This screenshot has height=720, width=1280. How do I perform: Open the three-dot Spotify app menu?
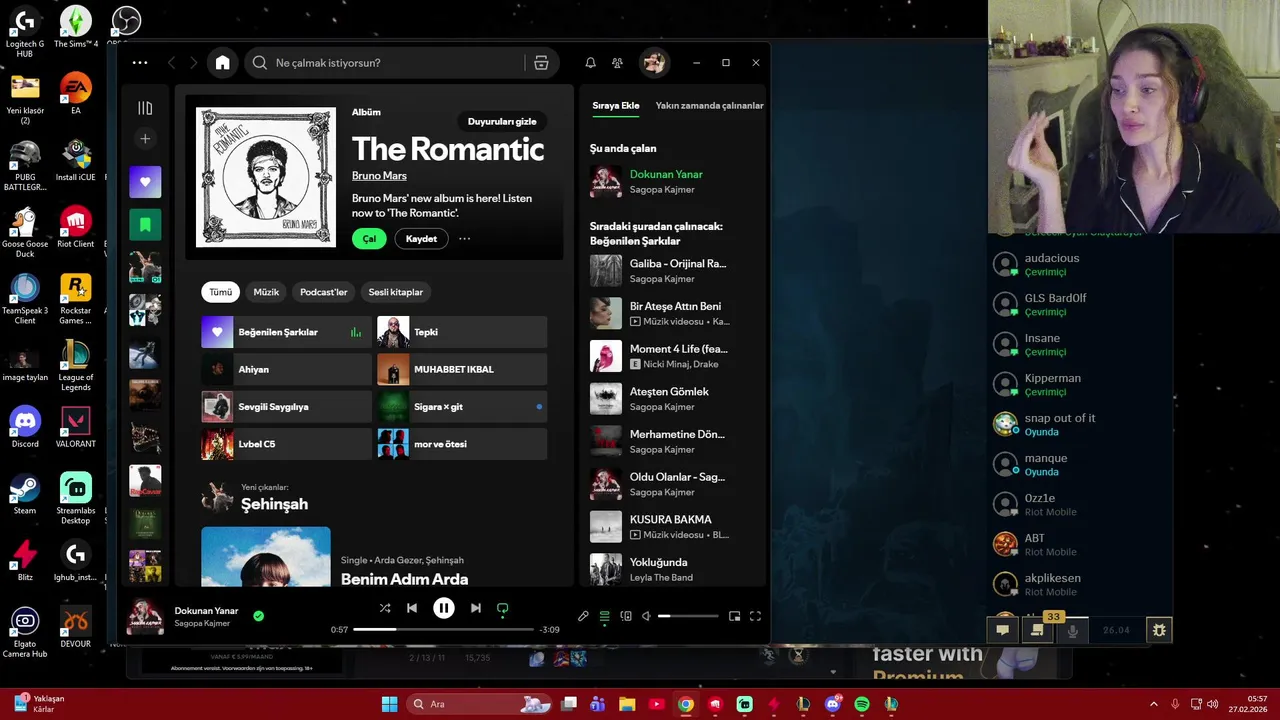point(140,63)
